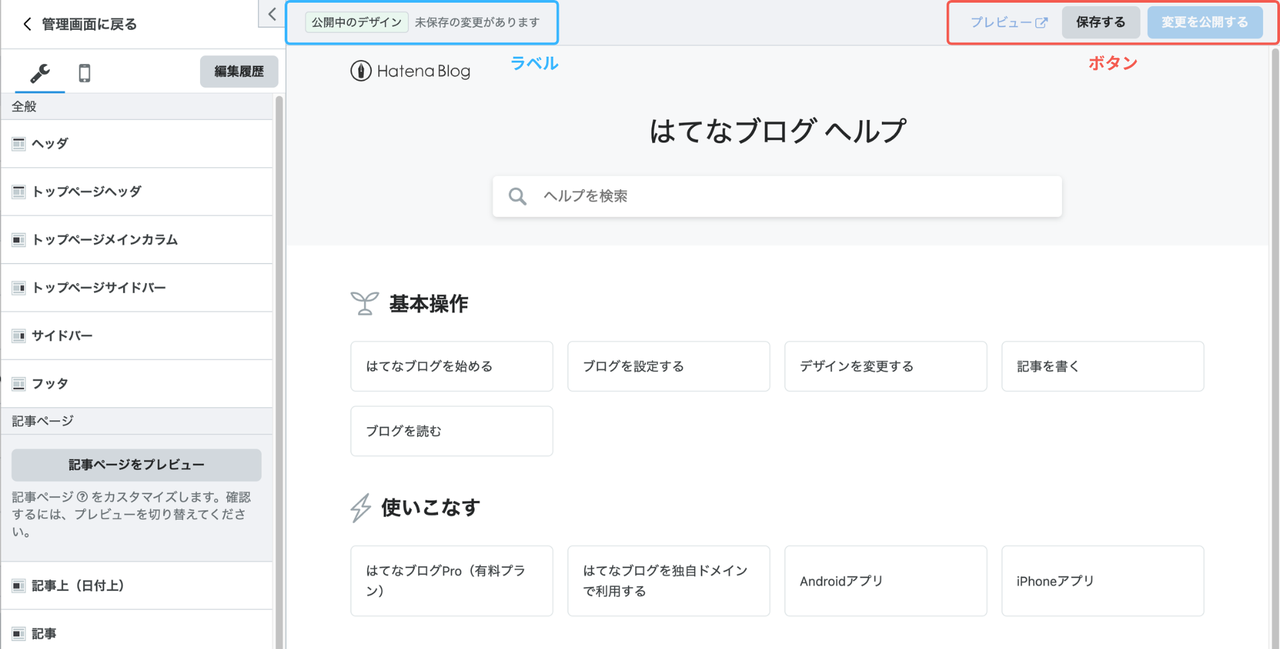Click the sprout icon beside 基本操作
1280x649 pixels.
[x=364, y=304]
